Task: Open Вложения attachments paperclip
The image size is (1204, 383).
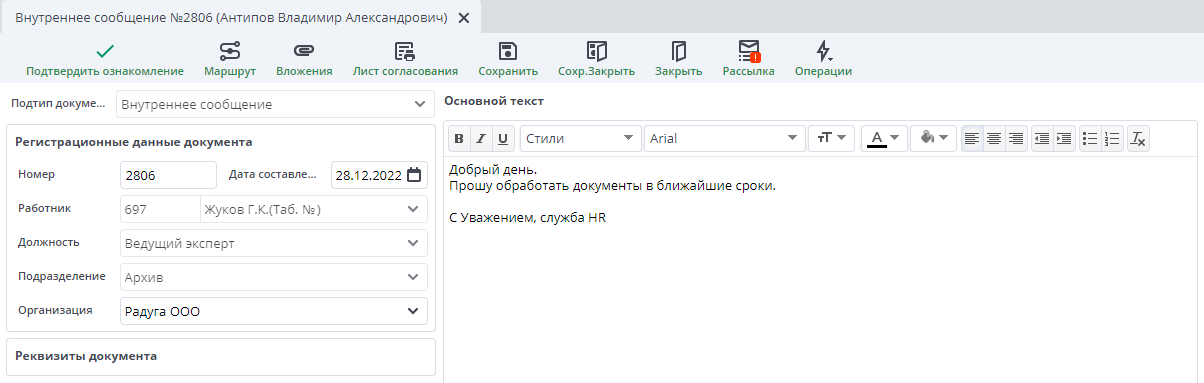Action: (304, 59)
